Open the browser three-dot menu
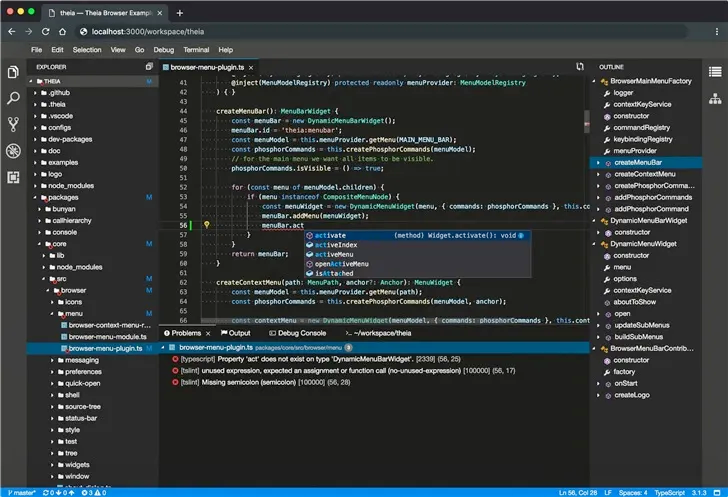 tap(717, 32)
